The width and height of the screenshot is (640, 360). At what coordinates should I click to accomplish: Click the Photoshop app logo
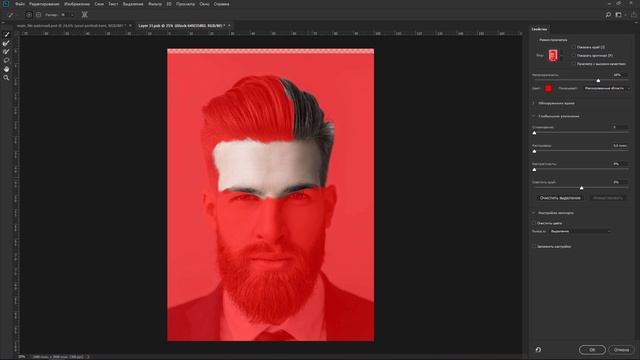click(x=6, y=4)
